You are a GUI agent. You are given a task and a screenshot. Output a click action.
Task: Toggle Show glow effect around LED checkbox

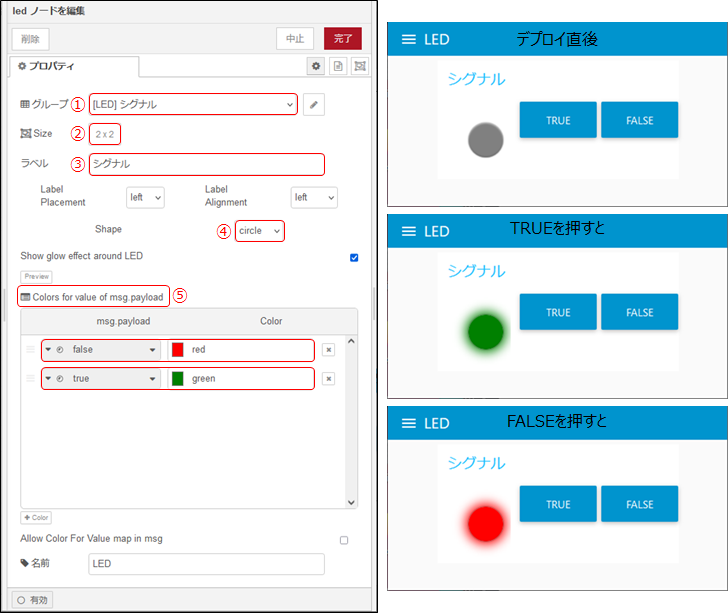pos(354,257)
